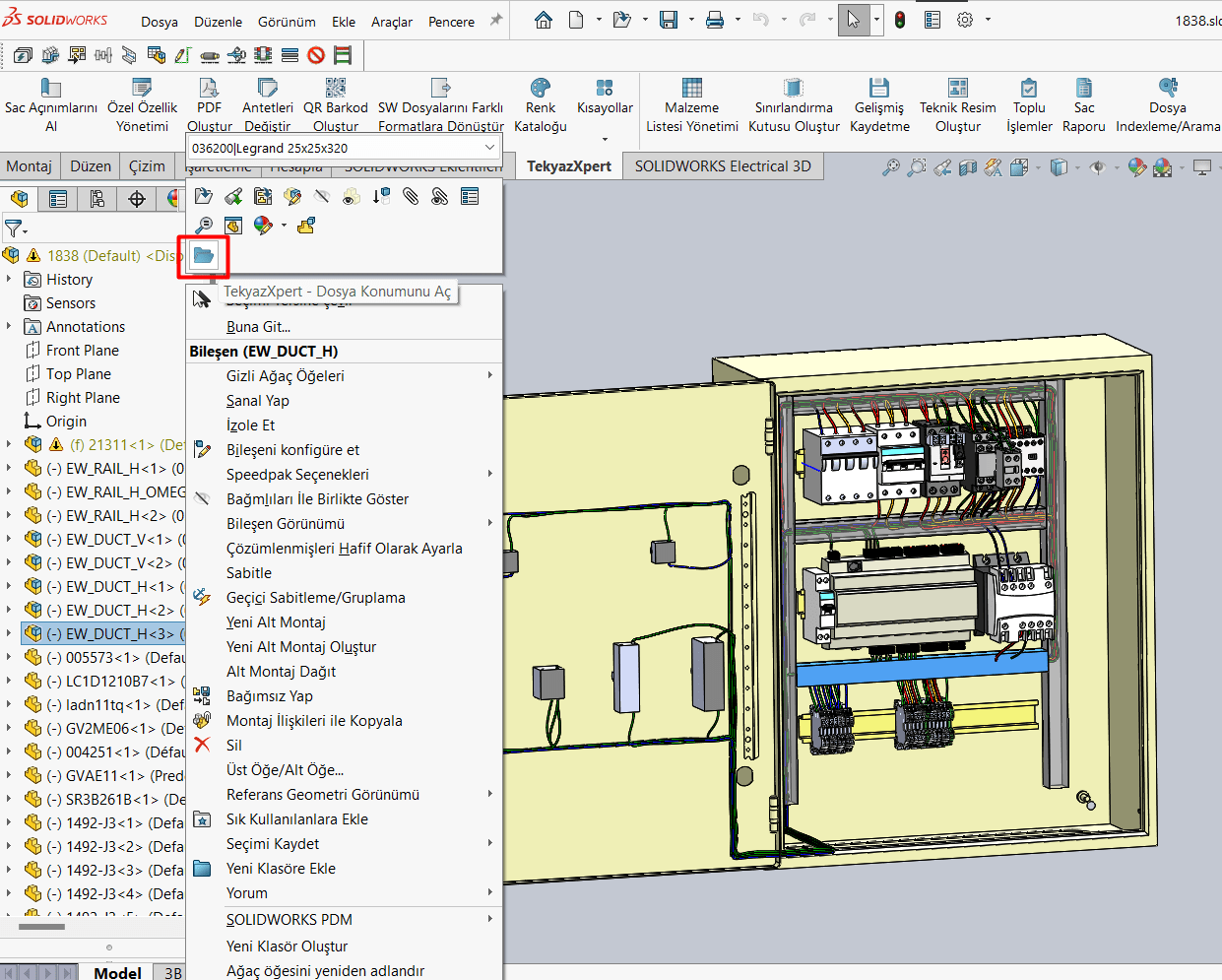The height and width of the screenshot is (980, 1222).
Task: Click Sac Açınımlarını Al
Action: click(51, 105)
